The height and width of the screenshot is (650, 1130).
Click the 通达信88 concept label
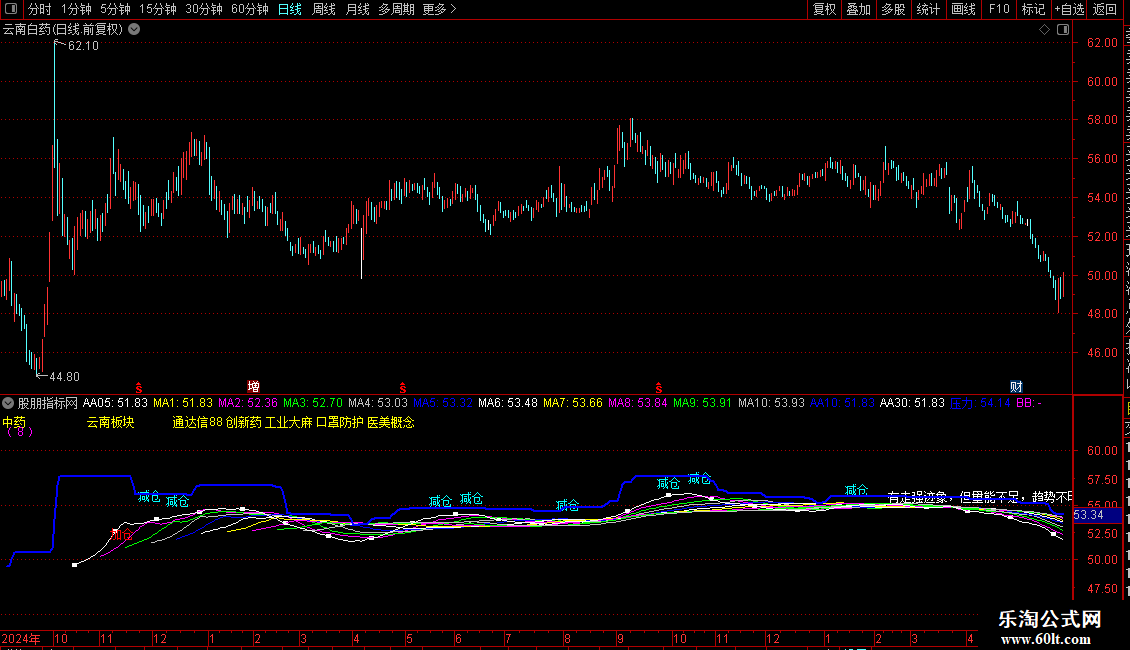pyautogui.click(x=197, y=422)
